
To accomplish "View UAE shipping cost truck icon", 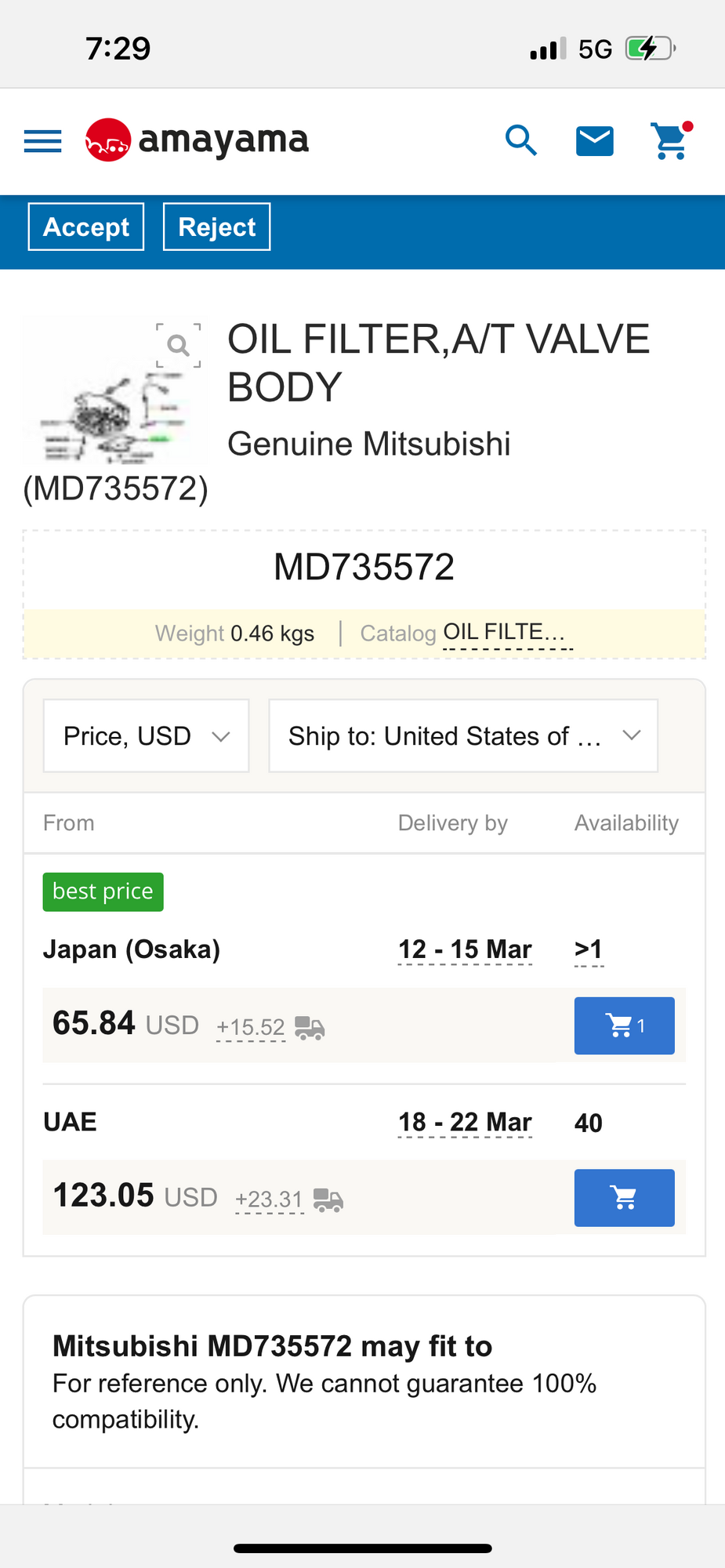I will 328,1200.
